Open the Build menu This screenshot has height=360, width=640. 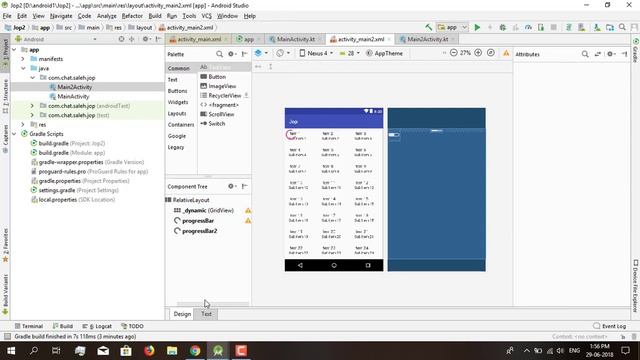click(x=155, y=16)
